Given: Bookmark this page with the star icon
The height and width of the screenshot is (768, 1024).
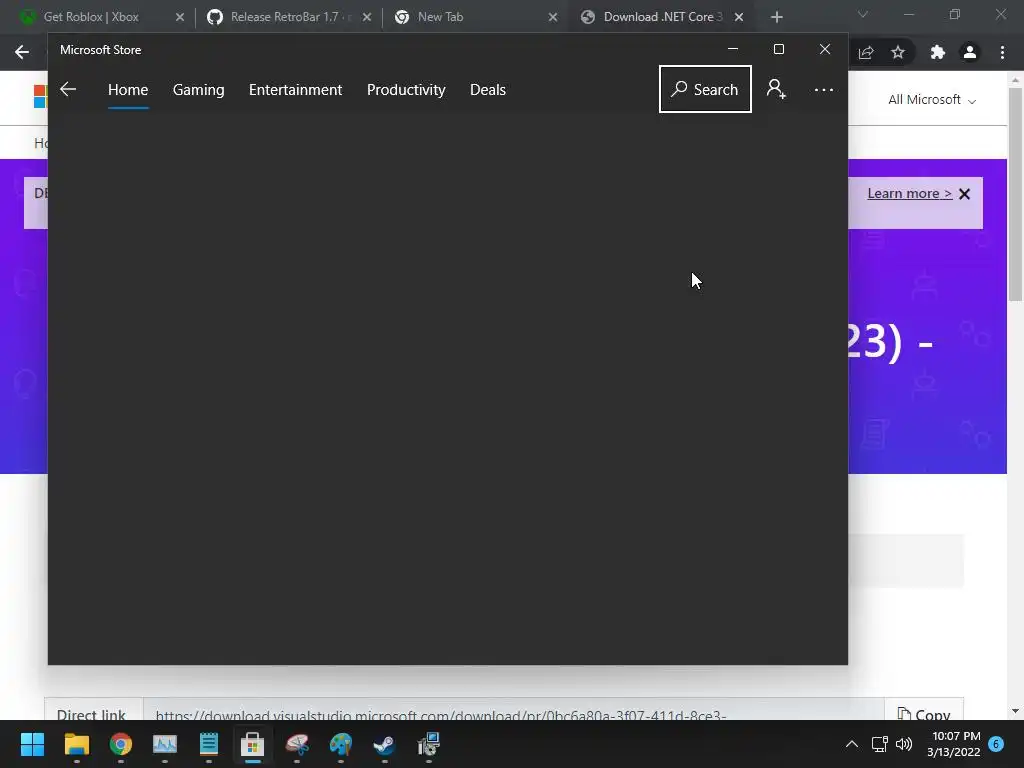Looking at the screenshot, I should click(898, 52).
